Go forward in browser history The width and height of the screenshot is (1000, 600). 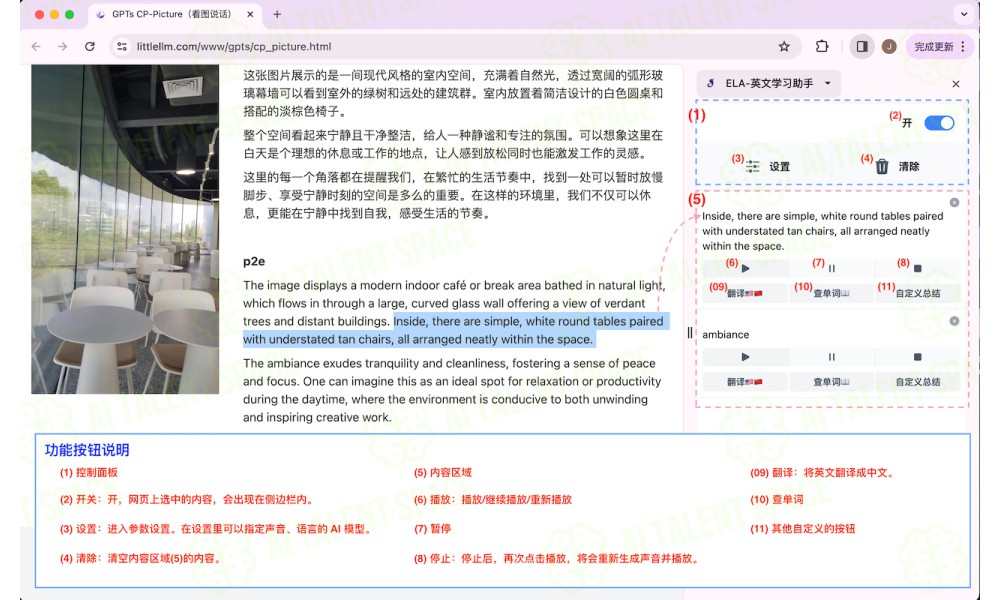tap(62, 47)
